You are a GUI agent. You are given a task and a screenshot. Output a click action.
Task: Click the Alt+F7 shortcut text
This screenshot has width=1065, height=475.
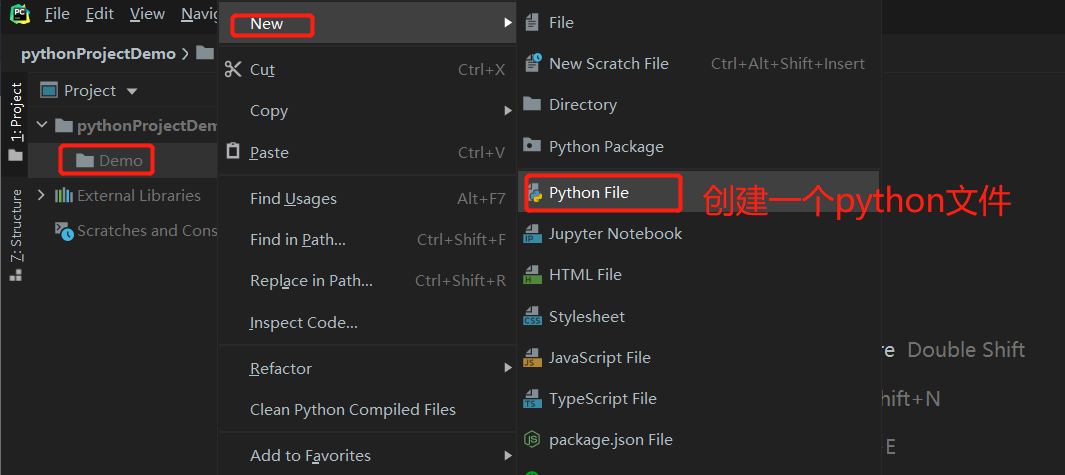[482, 198]
